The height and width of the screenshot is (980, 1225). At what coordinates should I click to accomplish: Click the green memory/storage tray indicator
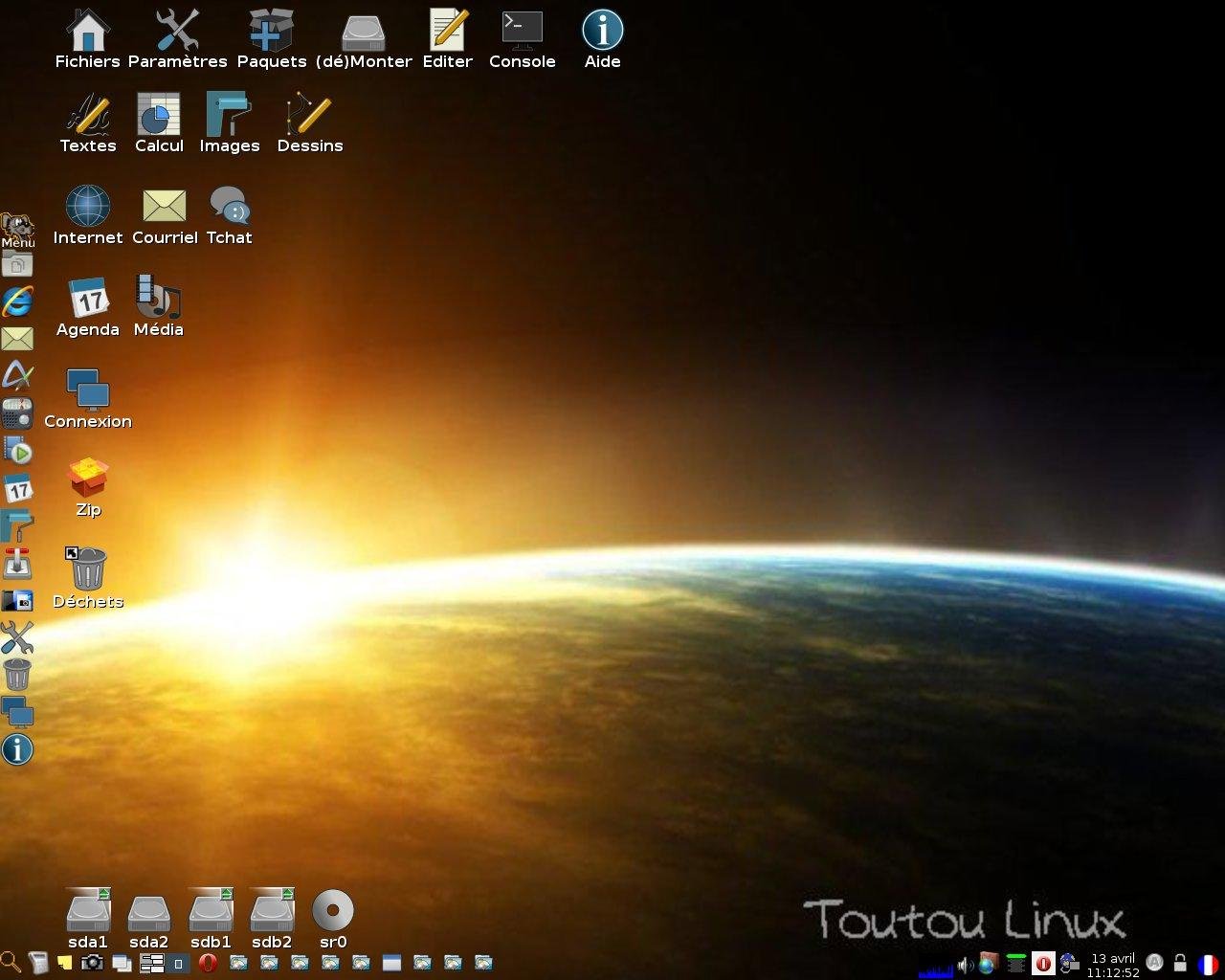point(1016,964)
